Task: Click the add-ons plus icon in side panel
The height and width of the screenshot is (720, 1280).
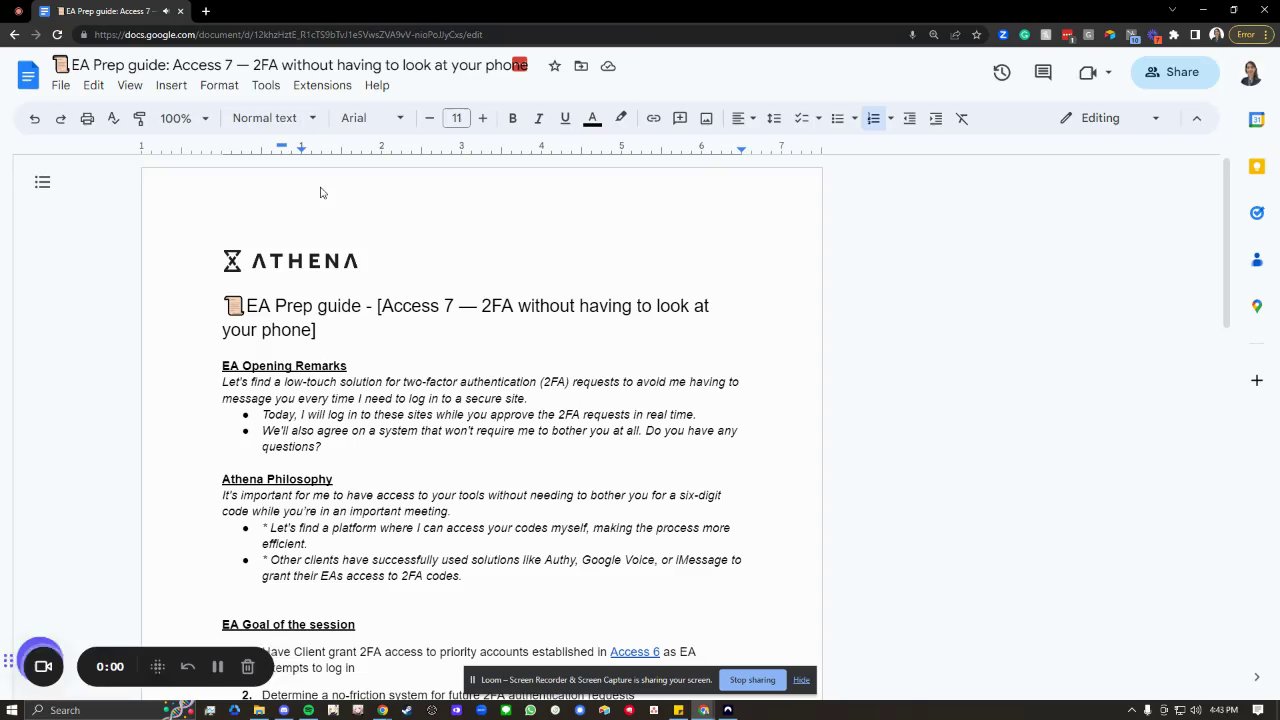Action: point(1257,380)
